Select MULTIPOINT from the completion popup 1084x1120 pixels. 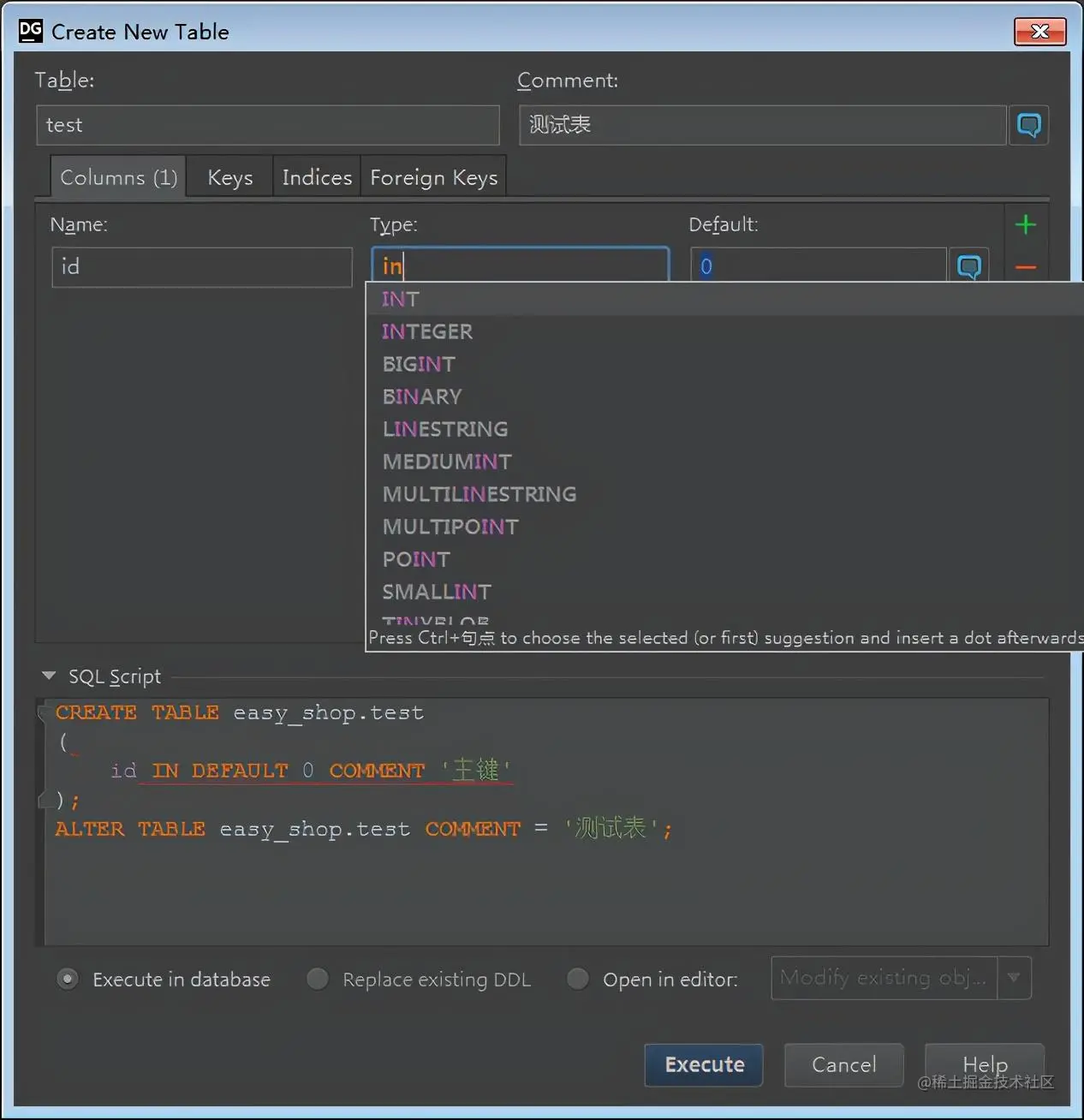724,527
